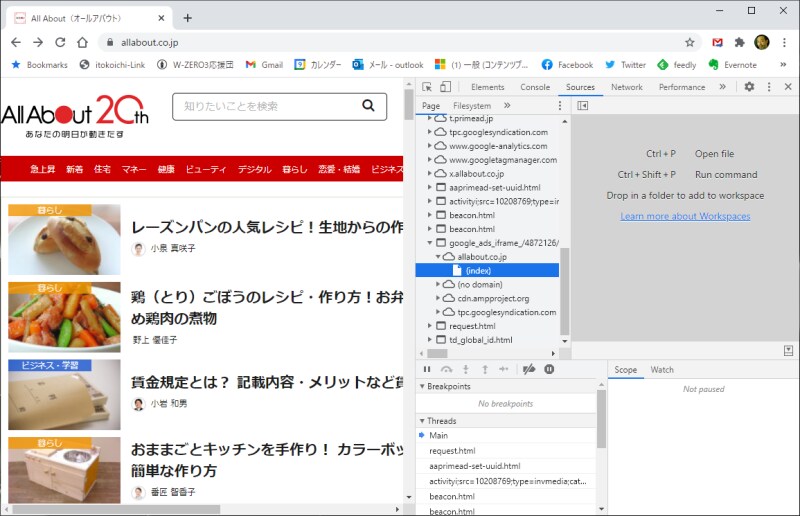Reload the page with refresh icon

60,42
